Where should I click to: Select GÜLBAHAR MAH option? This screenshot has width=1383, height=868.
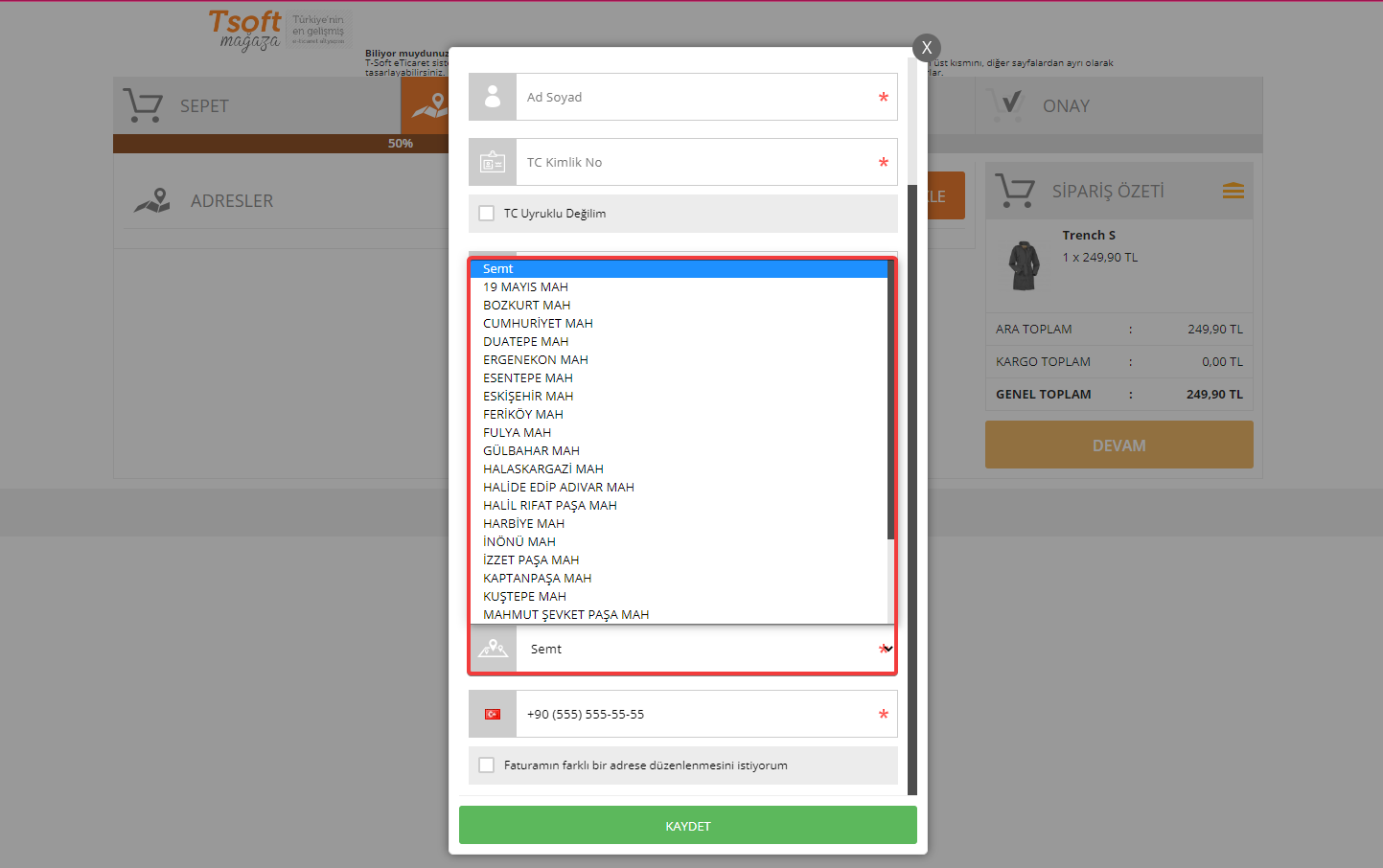(680, 451)
